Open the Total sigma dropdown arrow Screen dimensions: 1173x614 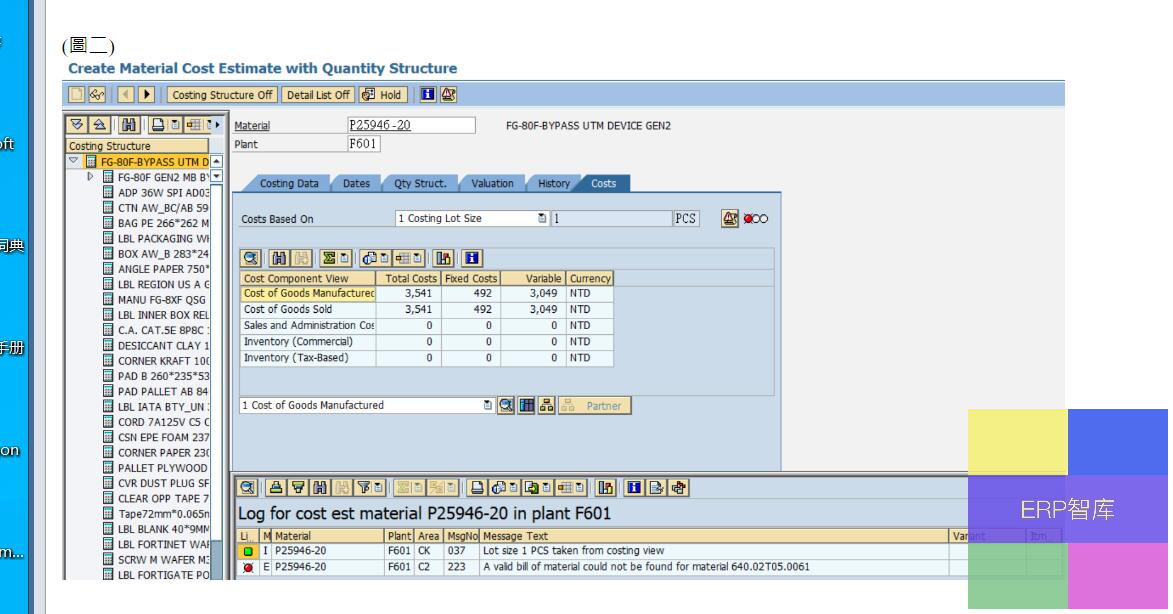pos(344,258)
